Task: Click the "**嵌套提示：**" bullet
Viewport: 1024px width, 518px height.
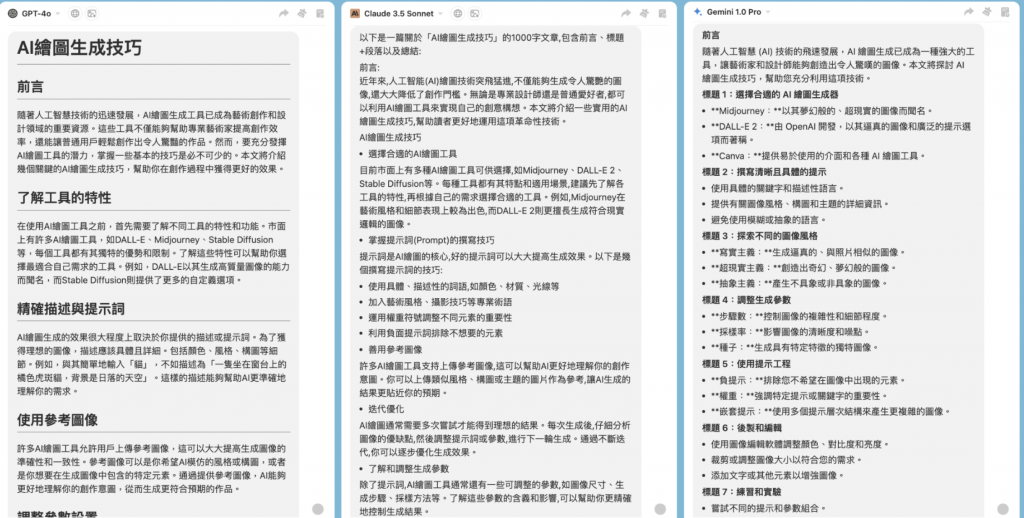Action: 830,412
